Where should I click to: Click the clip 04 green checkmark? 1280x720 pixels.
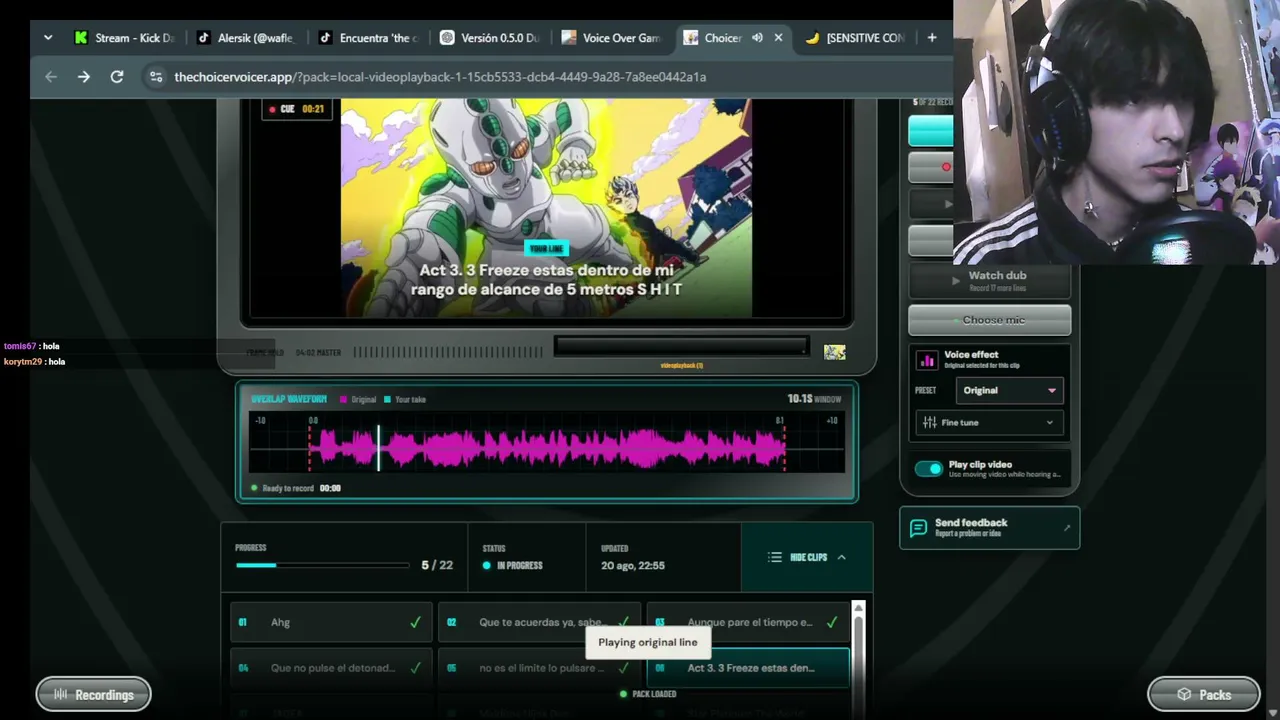pos(415,668)
